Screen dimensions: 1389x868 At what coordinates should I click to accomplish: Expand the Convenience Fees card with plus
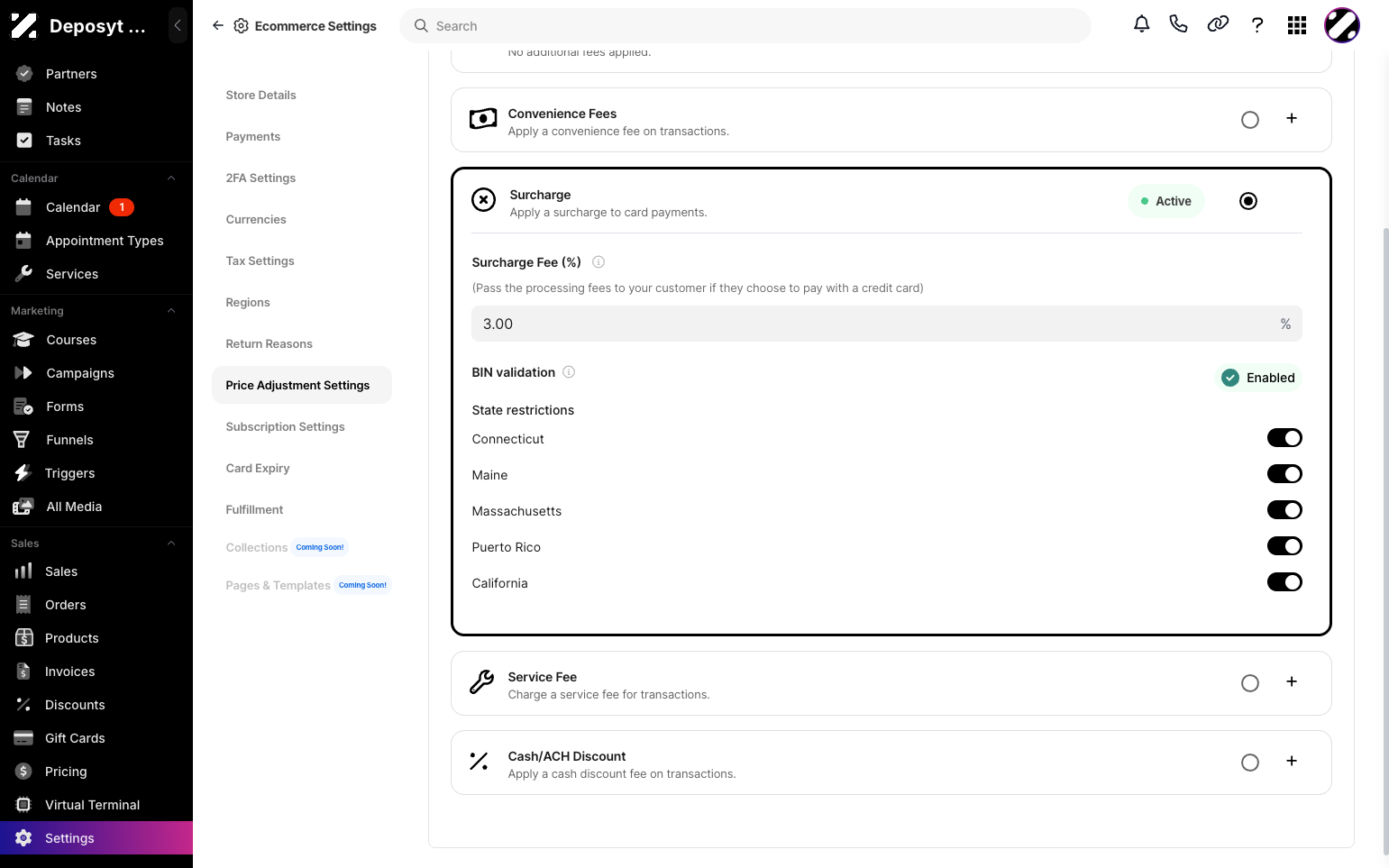tap(1292, 118)
